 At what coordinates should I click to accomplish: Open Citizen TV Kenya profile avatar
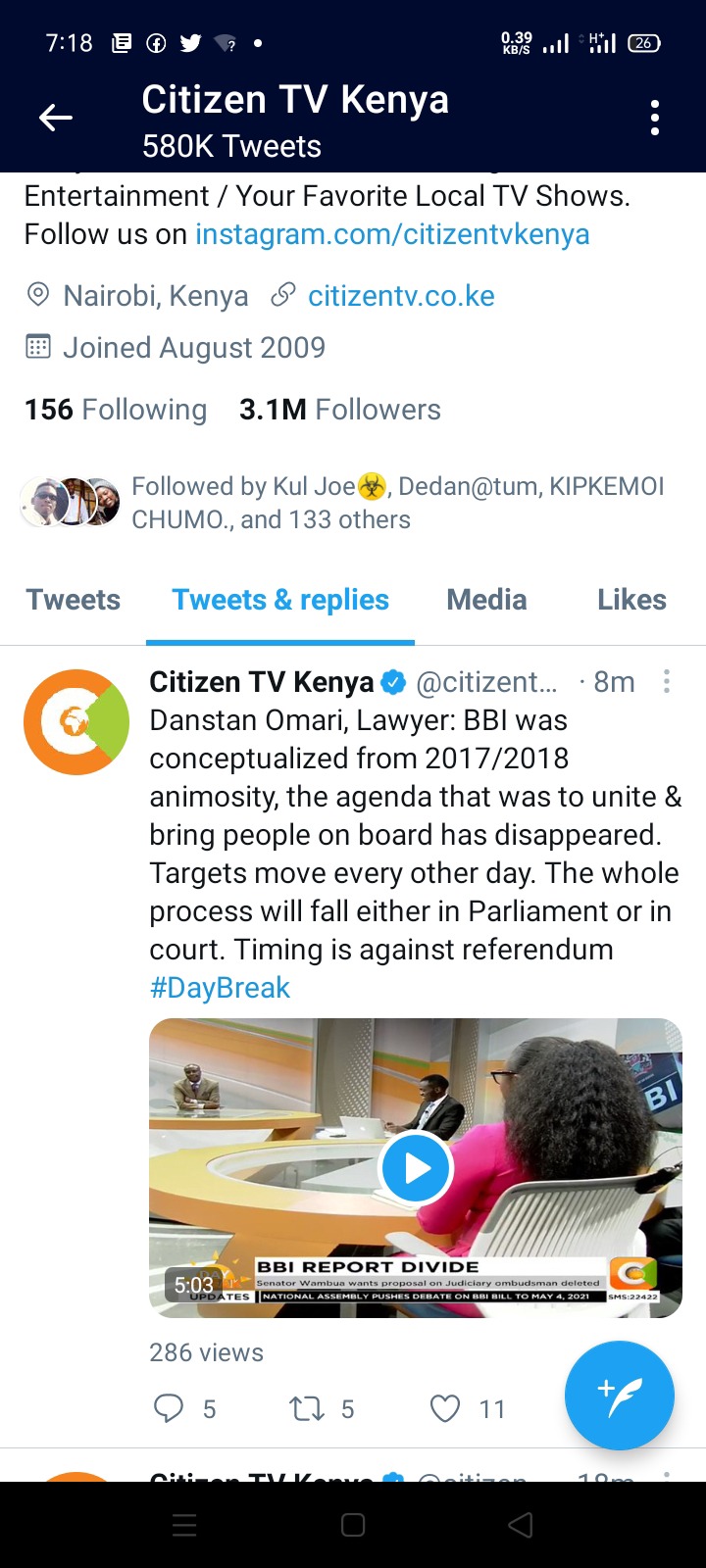click(76, 722)
